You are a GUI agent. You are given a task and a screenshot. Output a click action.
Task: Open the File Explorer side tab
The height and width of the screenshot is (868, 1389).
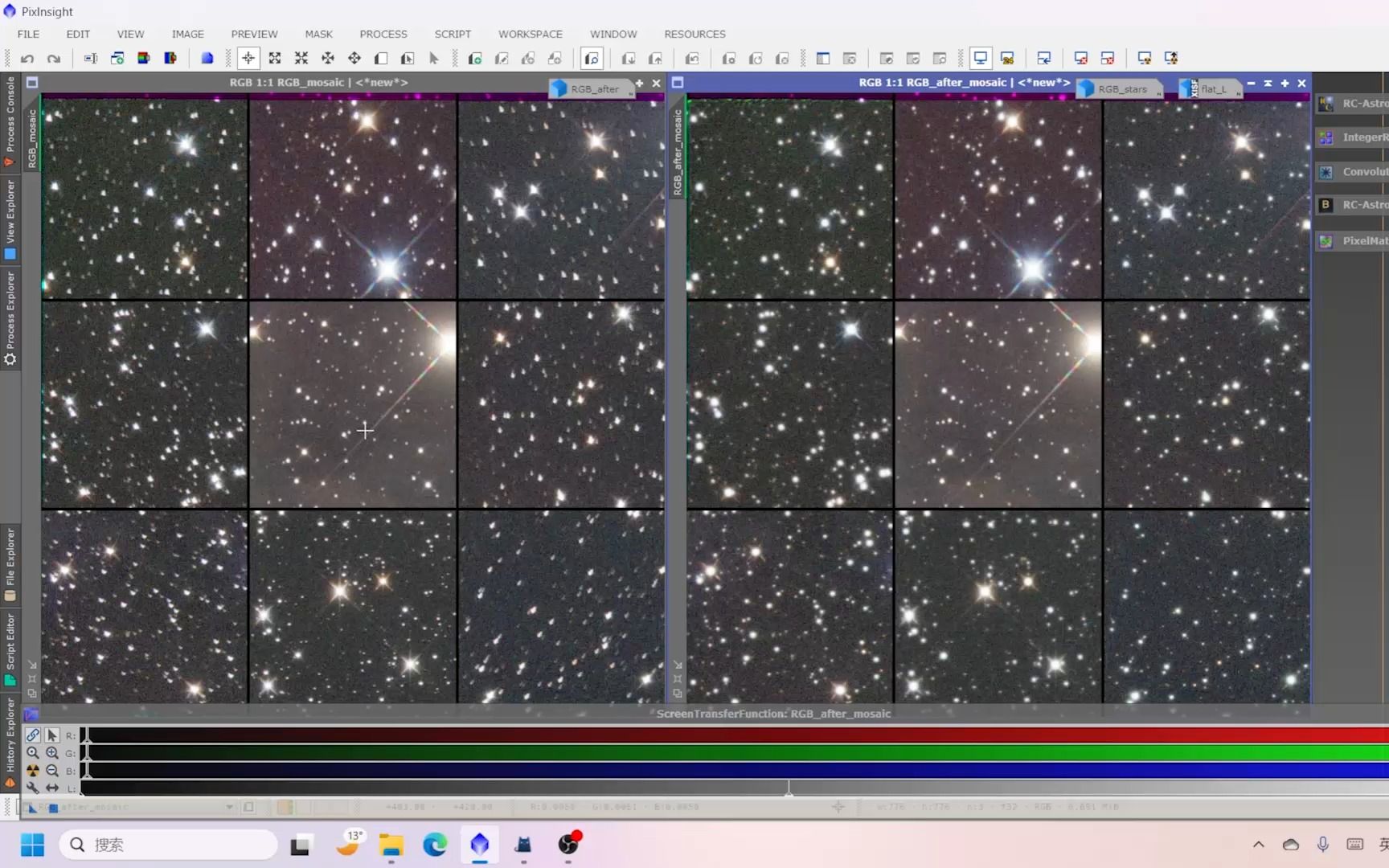click(10, 564)
